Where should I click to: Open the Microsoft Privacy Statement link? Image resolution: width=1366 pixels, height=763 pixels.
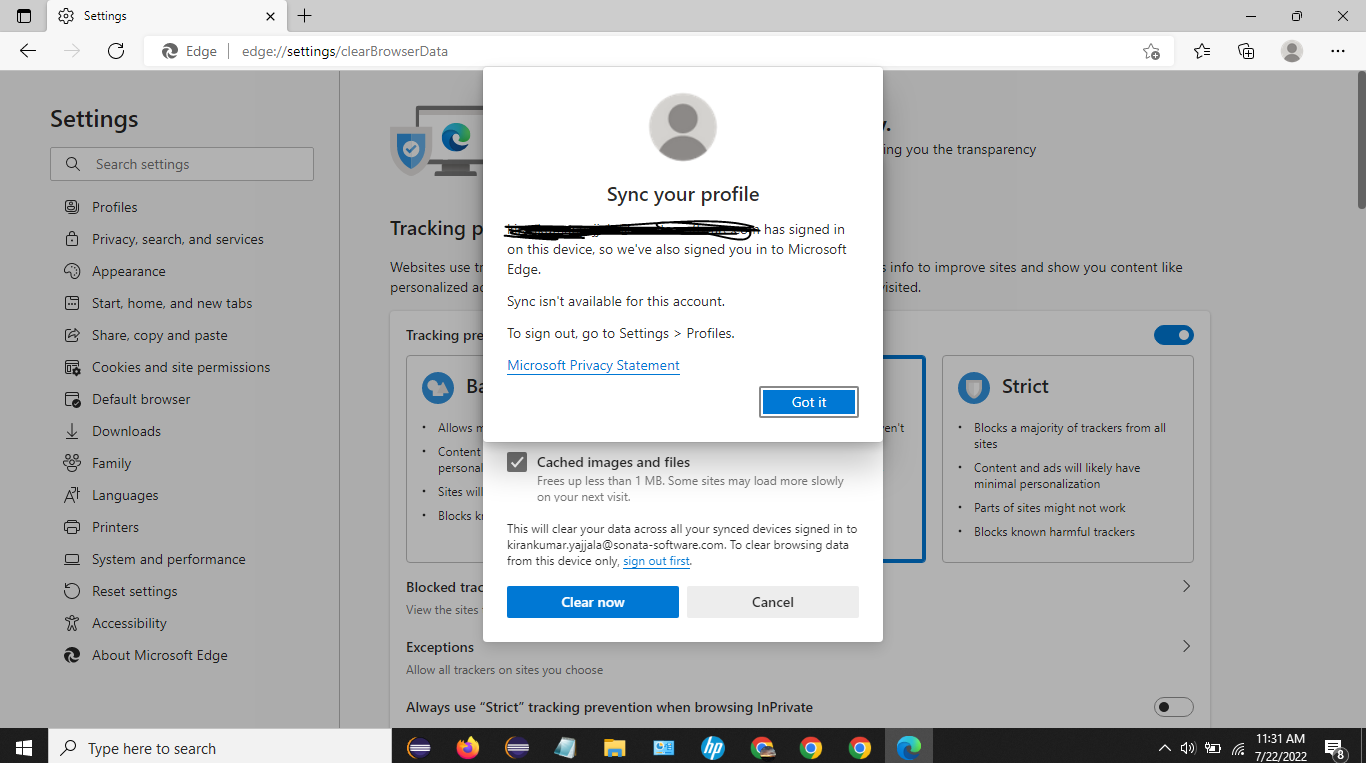coord(593,366)
